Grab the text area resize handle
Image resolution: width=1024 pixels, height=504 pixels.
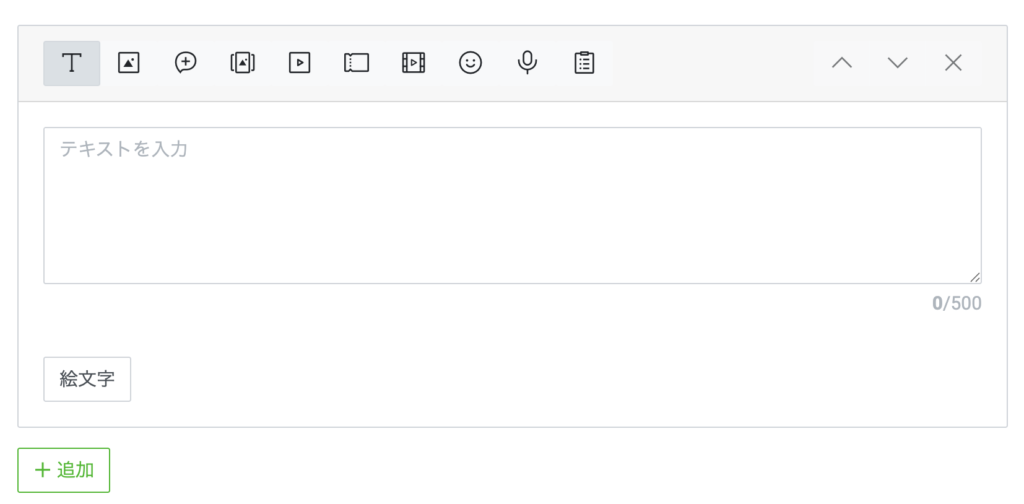(975, 277)
